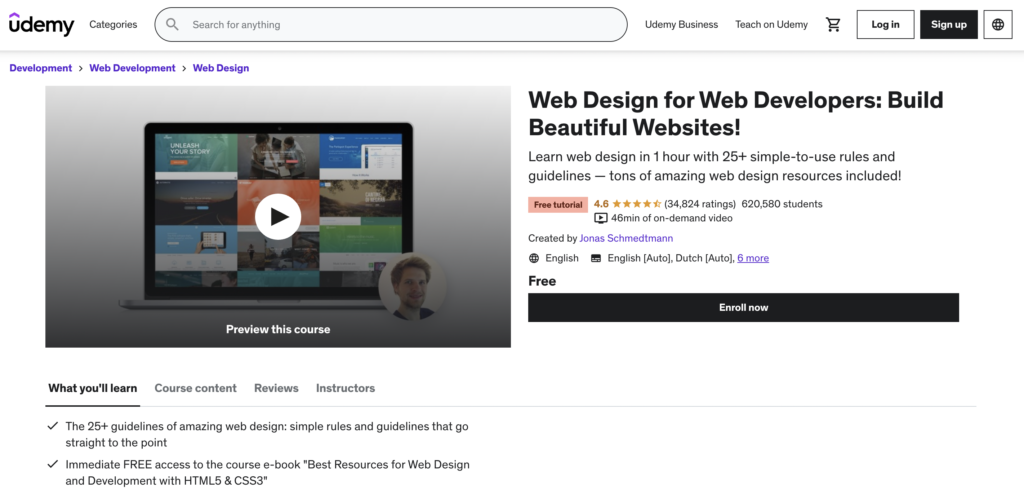Go to Web Development breadcrumb
This screenshot has width=1024, height=494.
133,68
